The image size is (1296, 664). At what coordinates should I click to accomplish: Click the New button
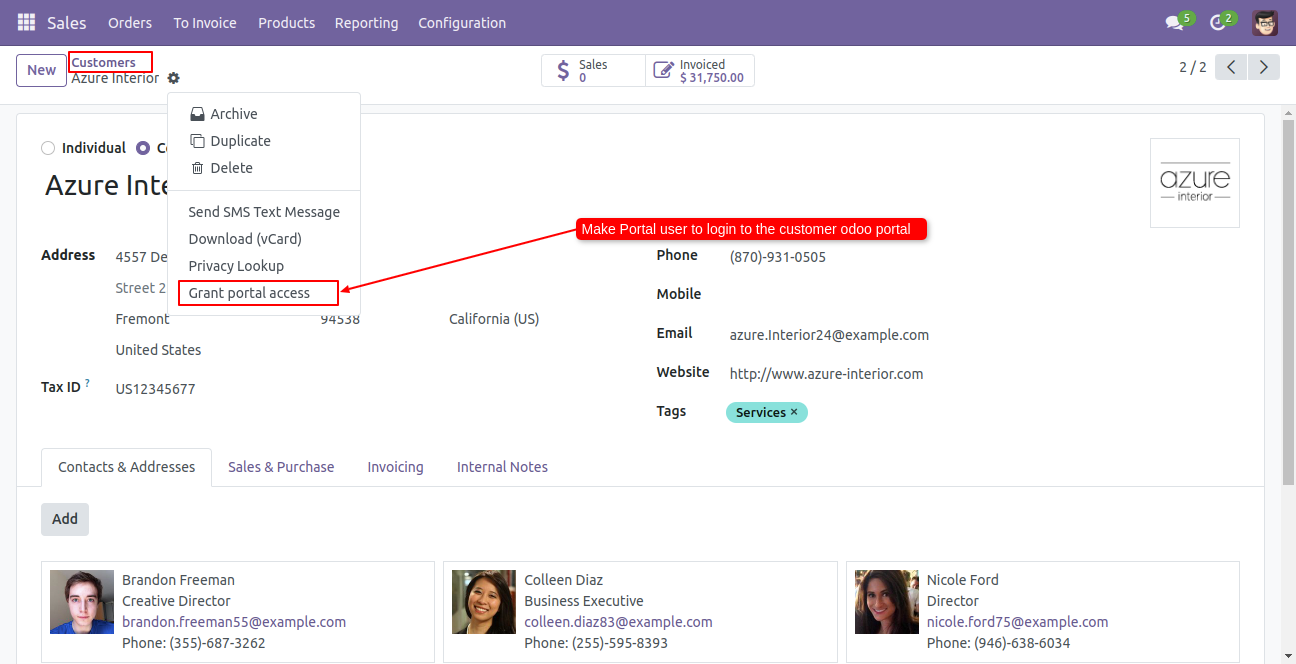click(x=42, y=70)
